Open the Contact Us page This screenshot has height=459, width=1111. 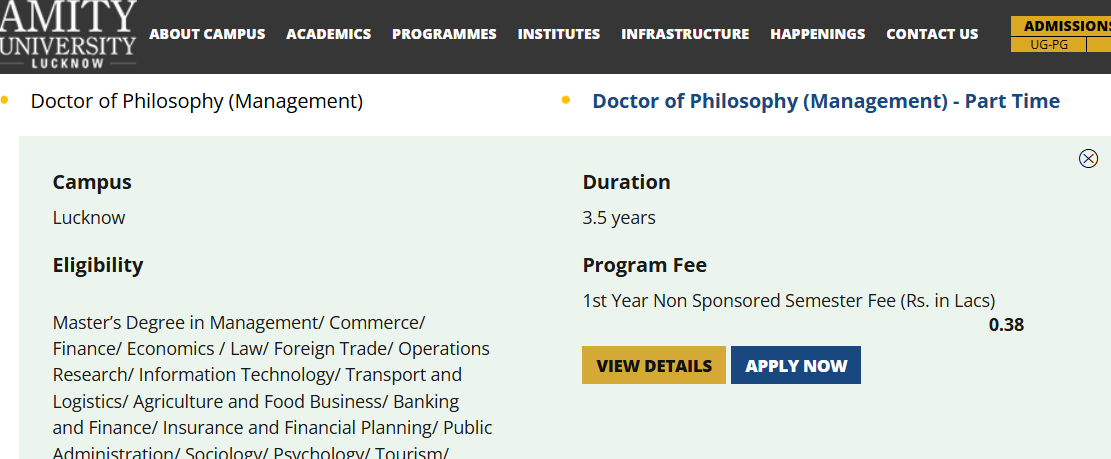[932, 34]
